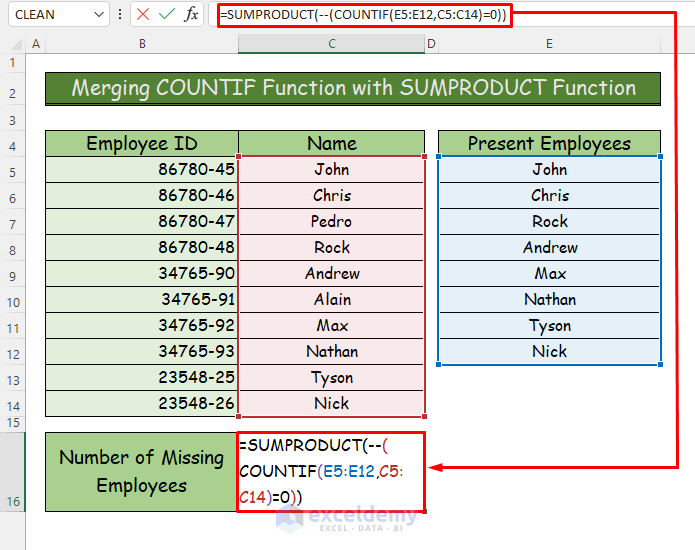Select 'John' in the Name column
Image resolution: width=695 pixels, height=550 pixels.
pyautogui.click(x=332, y=169)
